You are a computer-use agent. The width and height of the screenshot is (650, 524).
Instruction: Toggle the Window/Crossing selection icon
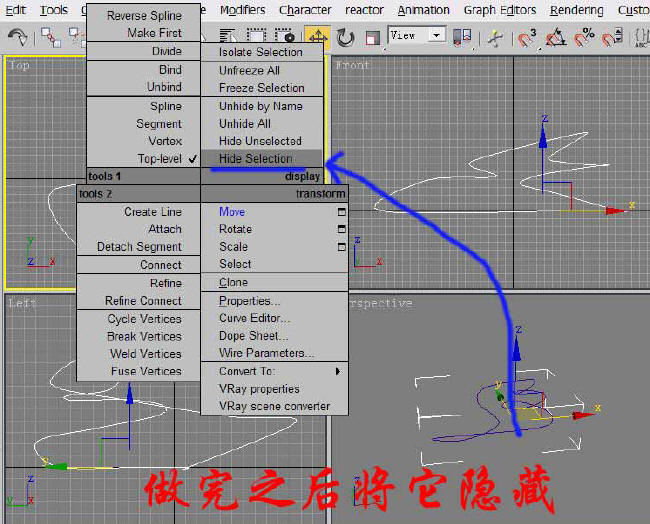pos(285,37)
